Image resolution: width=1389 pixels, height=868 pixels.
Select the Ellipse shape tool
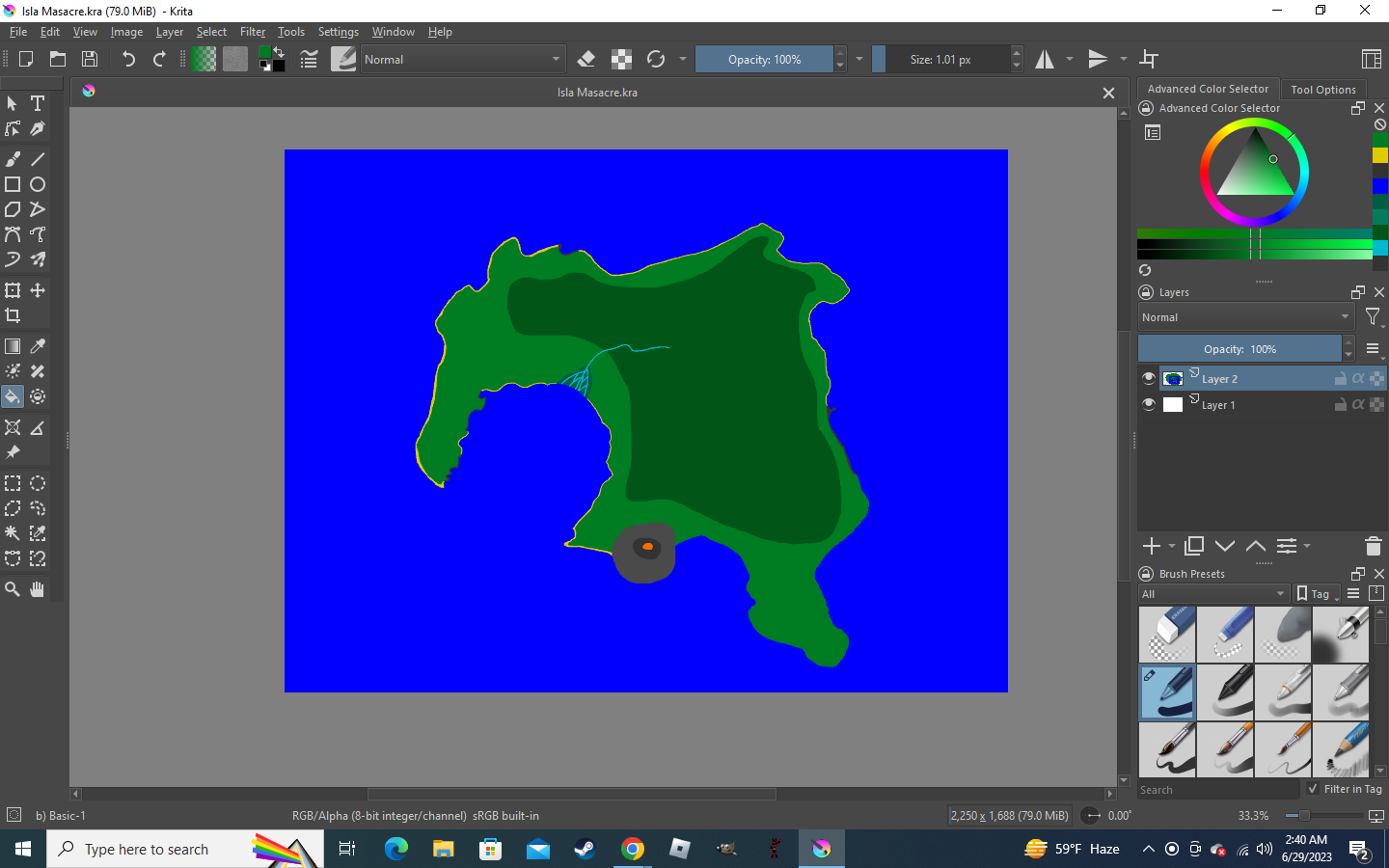tap(38, 184)
